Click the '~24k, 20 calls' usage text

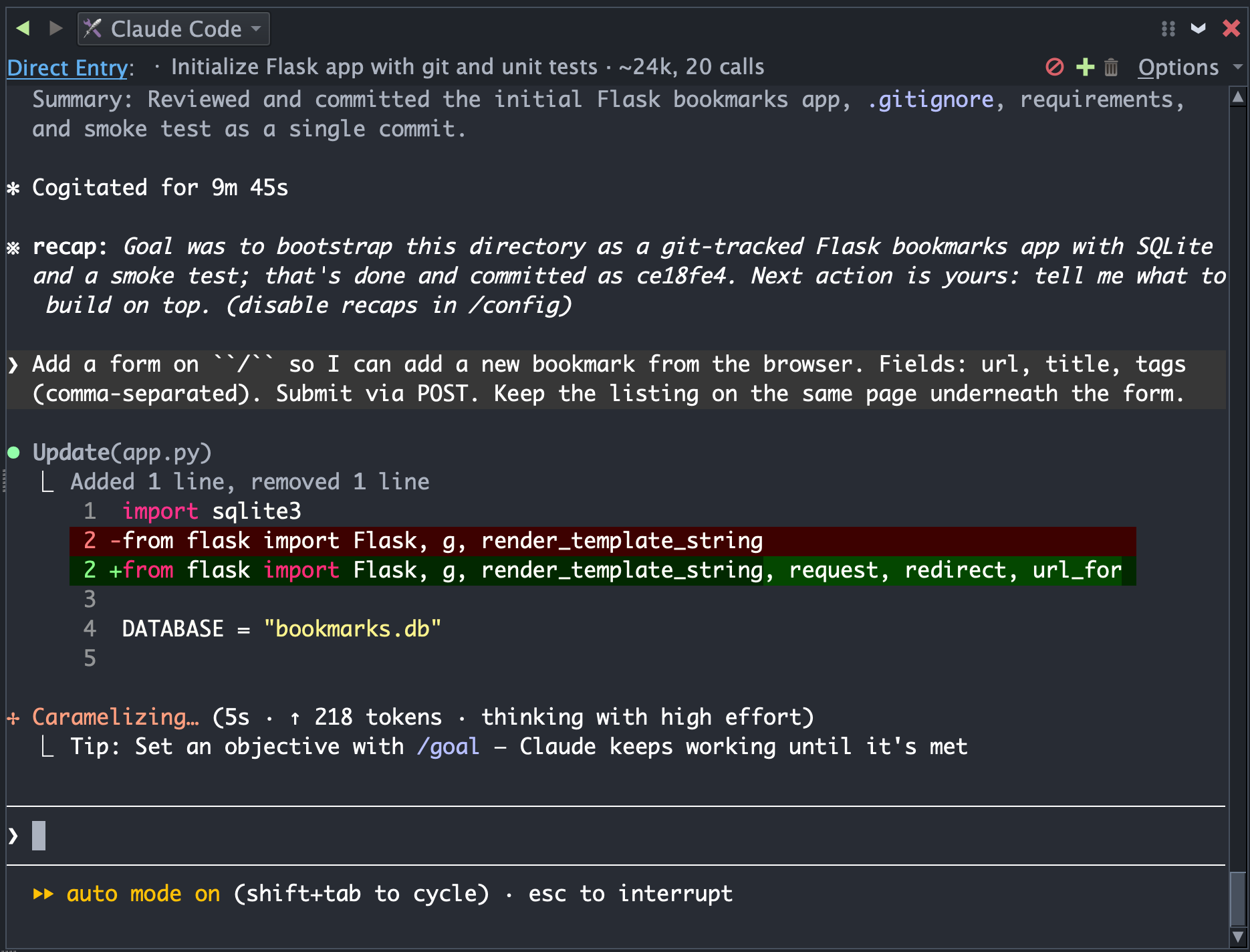[x=691, y=67]
